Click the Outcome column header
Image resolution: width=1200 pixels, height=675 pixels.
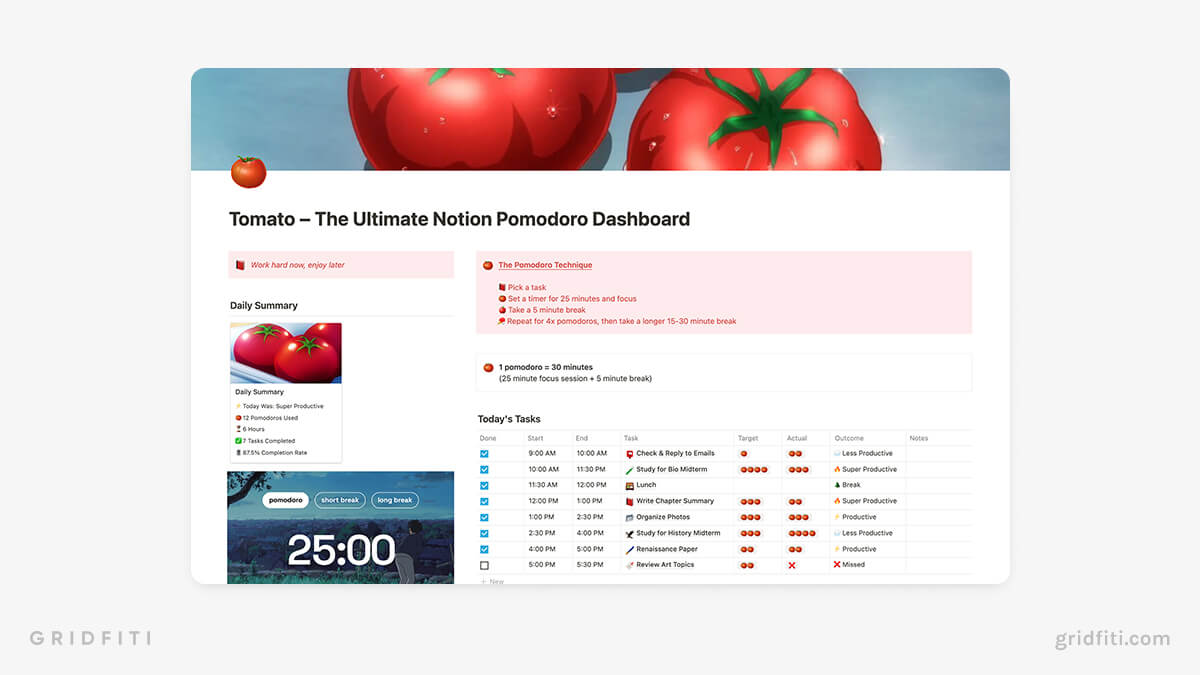tap(848, 438)
